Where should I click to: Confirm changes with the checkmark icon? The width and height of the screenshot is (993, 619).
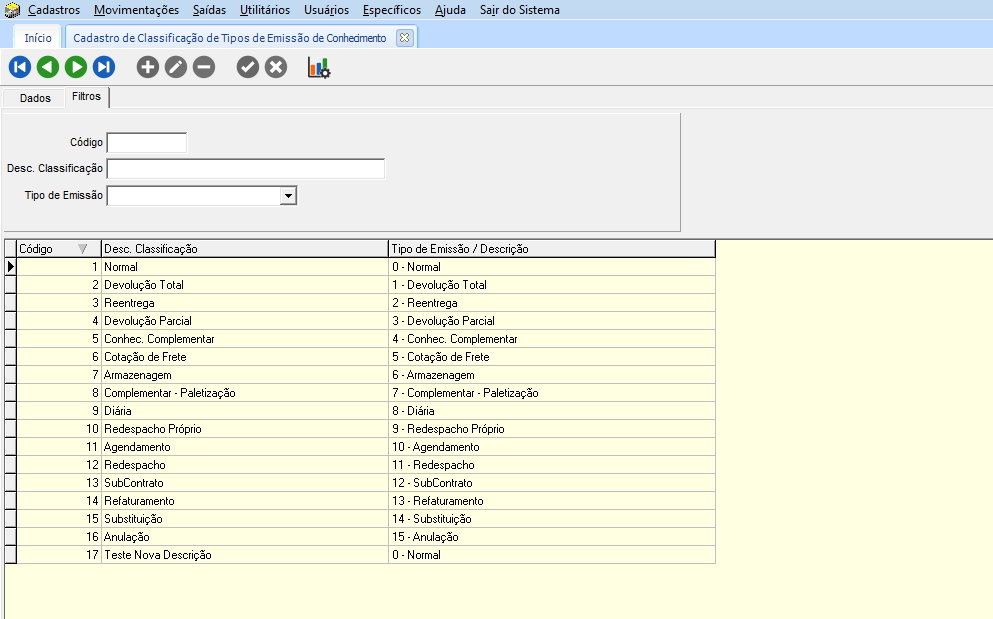click(x=248, y=67)
